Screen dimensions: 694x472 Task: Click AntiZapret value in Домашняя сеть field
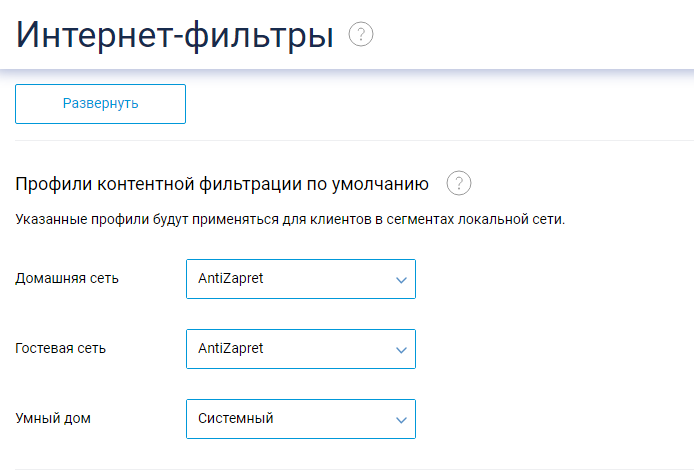231,279
